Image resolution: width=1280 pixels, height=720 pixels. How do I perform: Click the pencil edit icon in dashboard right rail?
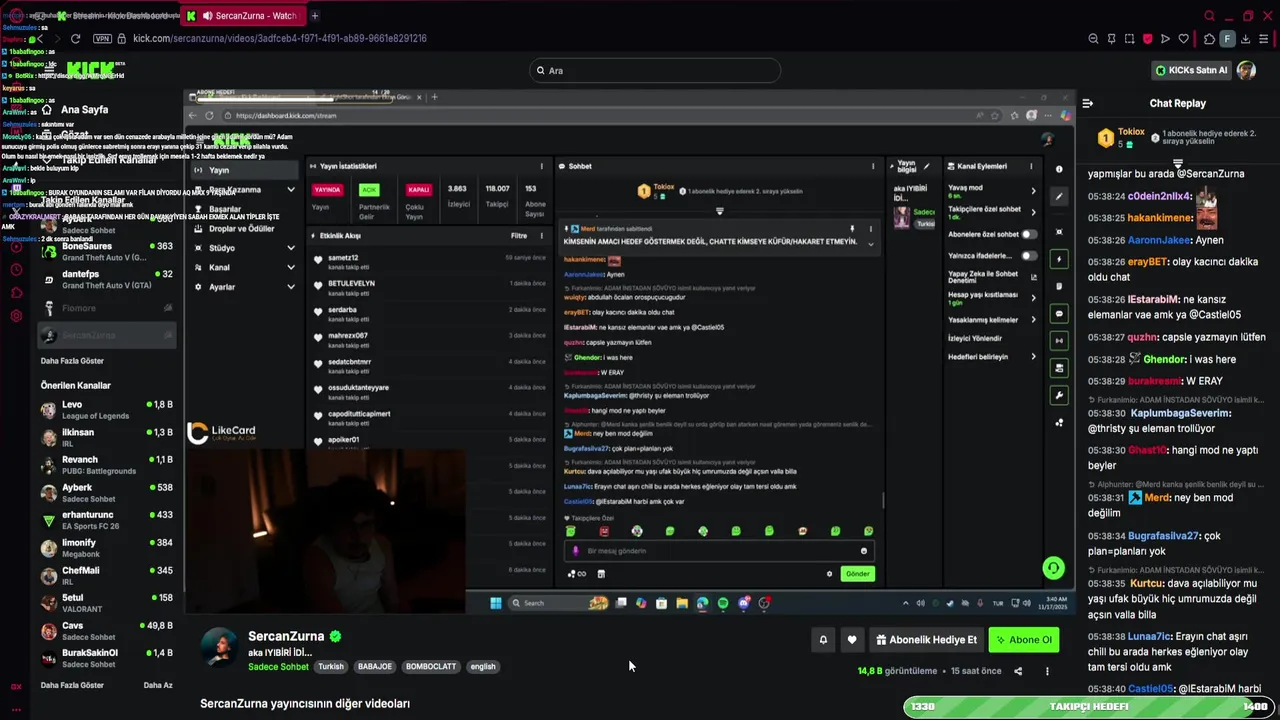click(1059, 196)
